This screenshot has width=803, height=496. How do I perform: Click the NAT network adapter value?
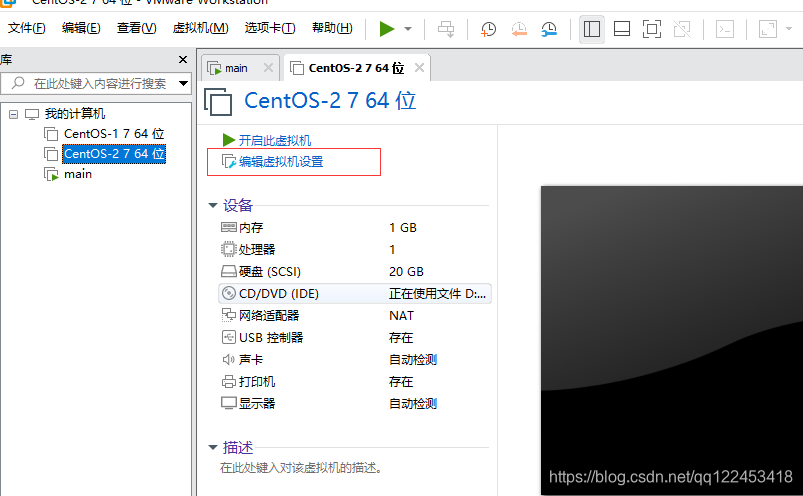401,316
